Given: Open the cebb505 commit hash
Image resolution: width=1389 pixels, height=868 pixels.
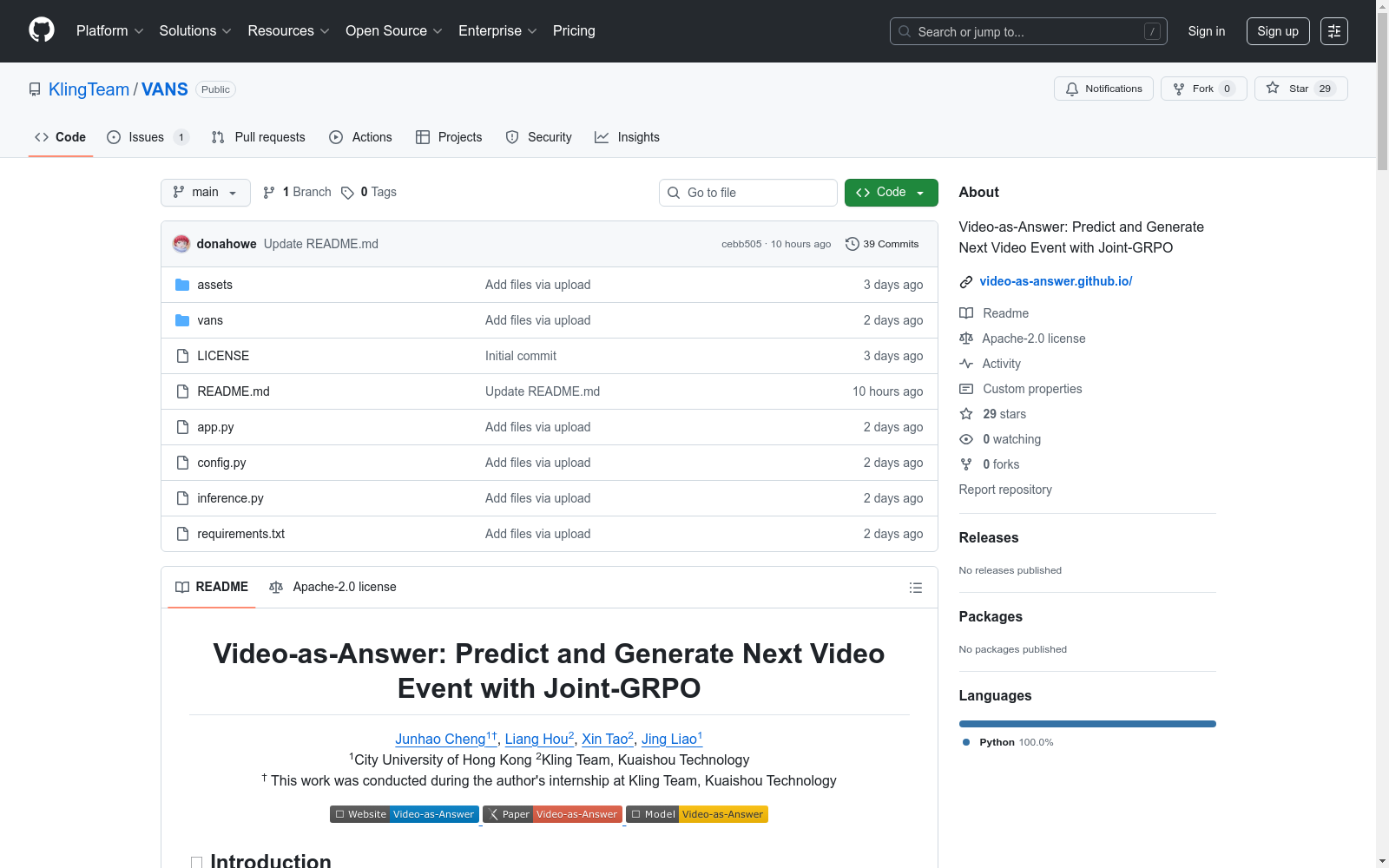Looking at the screenshot, I should (741, 244).
